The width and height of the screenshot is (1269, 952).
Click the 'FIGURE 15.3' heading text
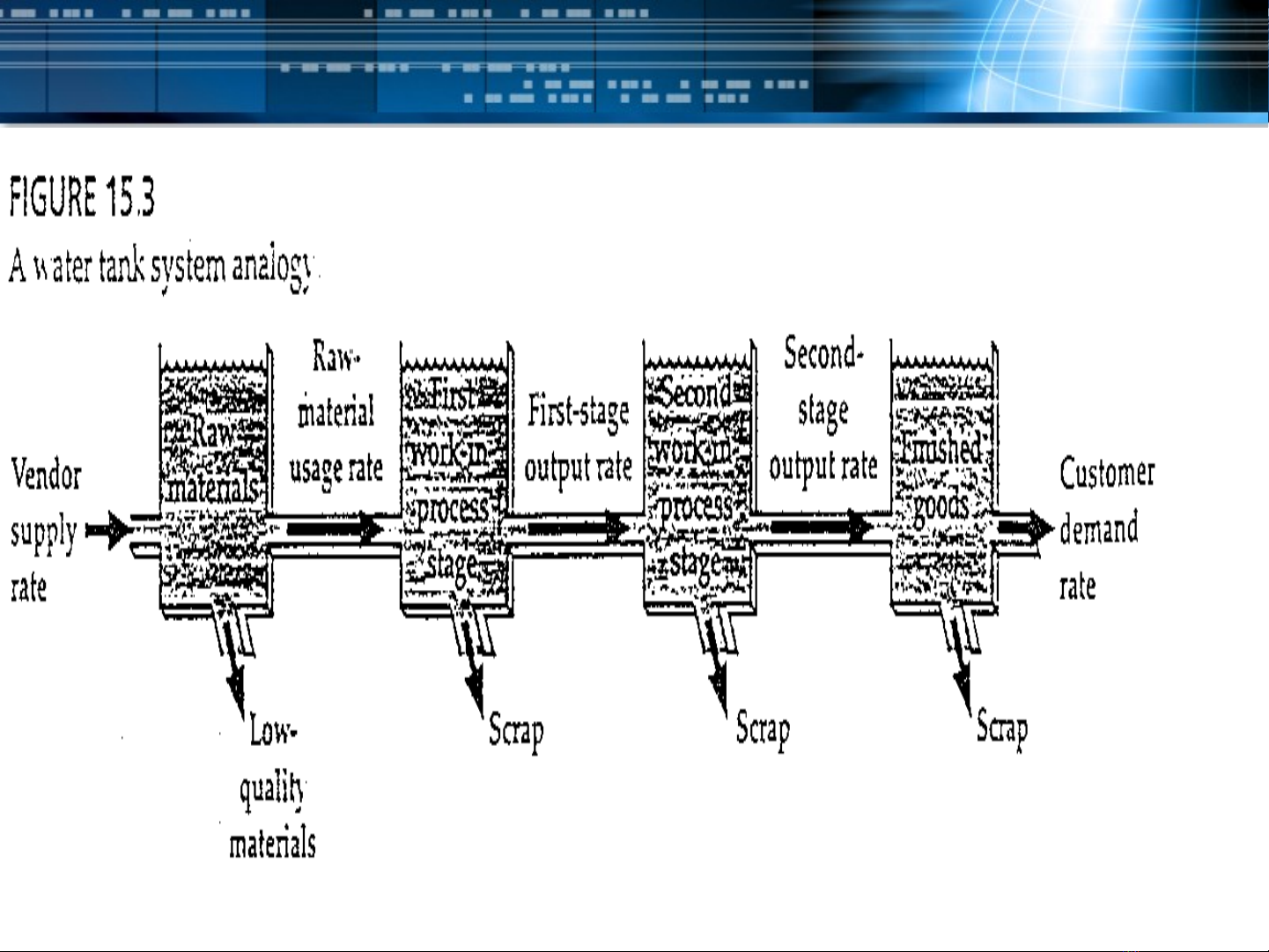click(82, 197)
